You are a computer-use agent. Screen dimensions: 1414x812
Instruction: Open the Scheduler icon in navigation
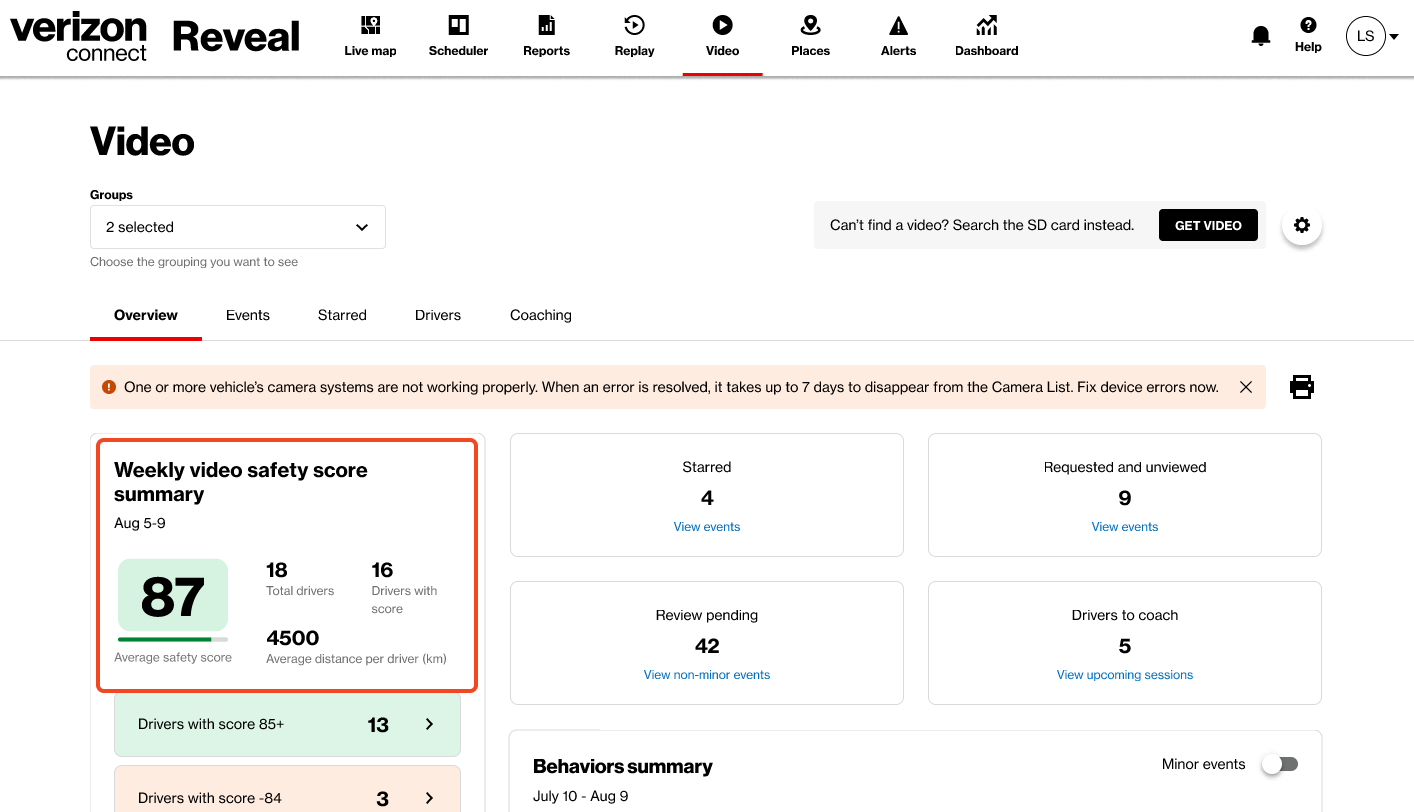(x=458, y=25)
